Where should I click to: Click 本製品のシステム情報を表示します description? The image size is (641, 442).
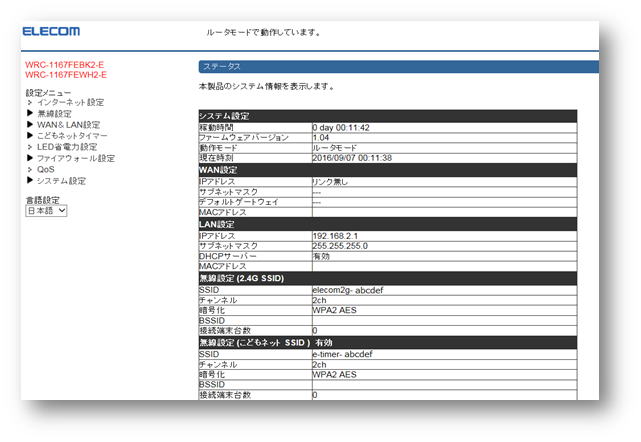click(x=267, y=87)
